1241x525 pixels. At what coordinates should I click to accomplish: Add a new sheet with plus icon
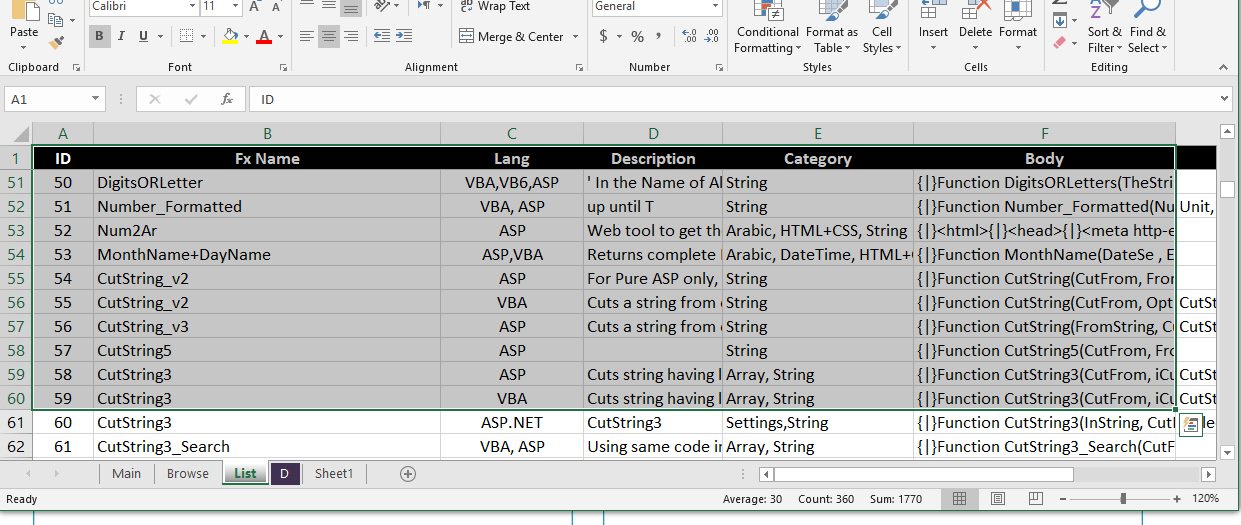(408, 474)
